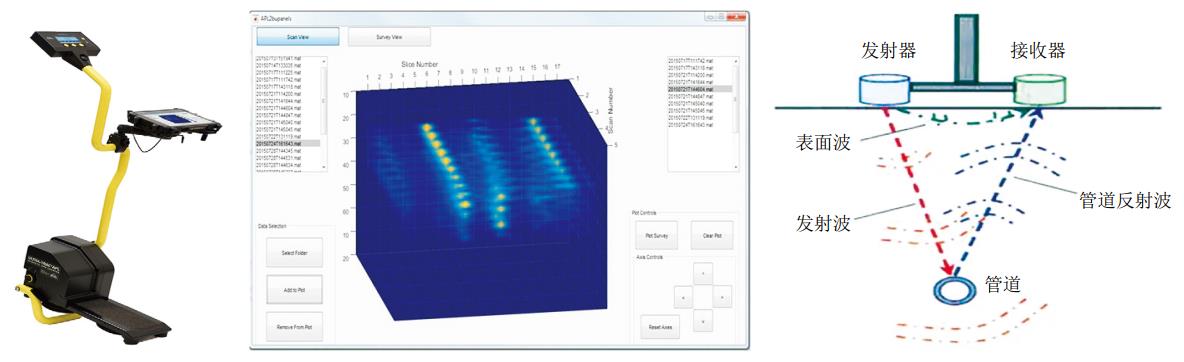This screenshot has width=1184, height=362.
Task: Click the Select Folder button
Action: (x=294, y=252)
